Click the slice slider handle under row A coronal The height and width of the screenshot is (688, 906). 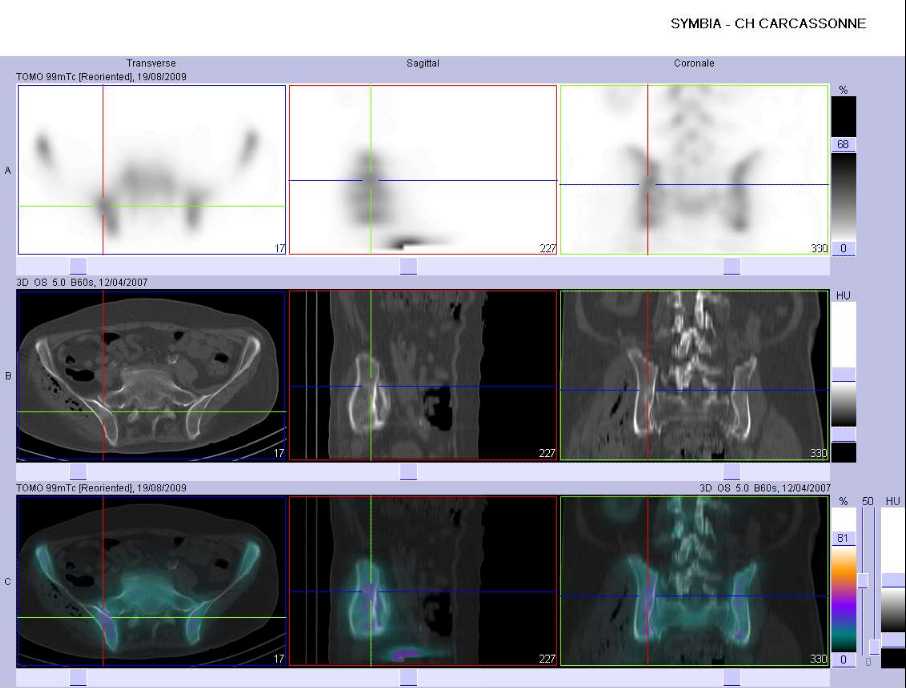[x=732, y=266]
